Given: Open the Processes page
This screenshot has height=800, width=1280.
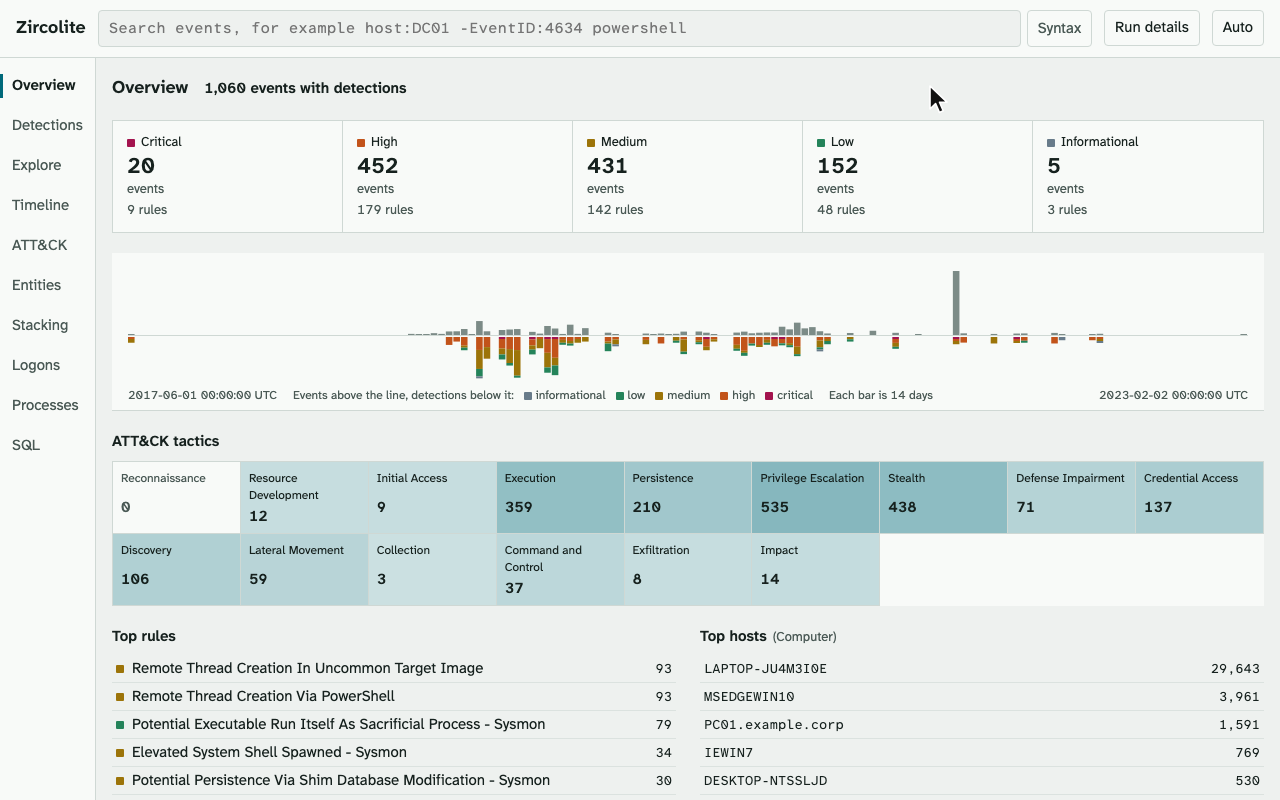Looking at the screenshot, I should [47, 405].
